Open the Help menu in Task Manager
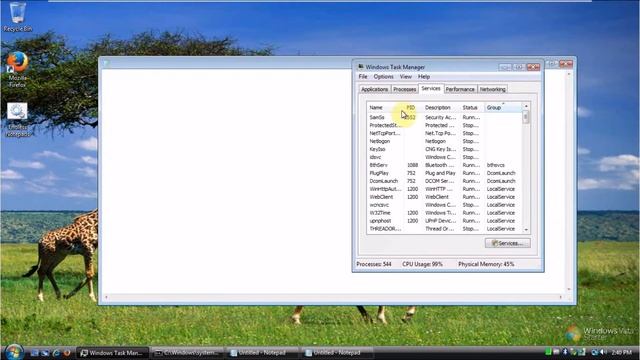640x360 pixels. 424,77
